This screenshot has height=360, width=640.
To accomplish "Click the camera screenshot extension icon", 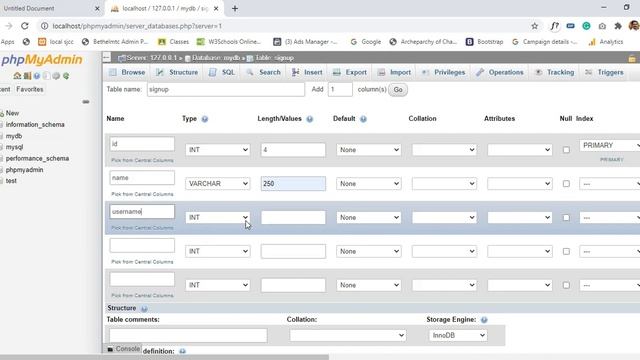I will pyautogui.click(x=602, y=26).
